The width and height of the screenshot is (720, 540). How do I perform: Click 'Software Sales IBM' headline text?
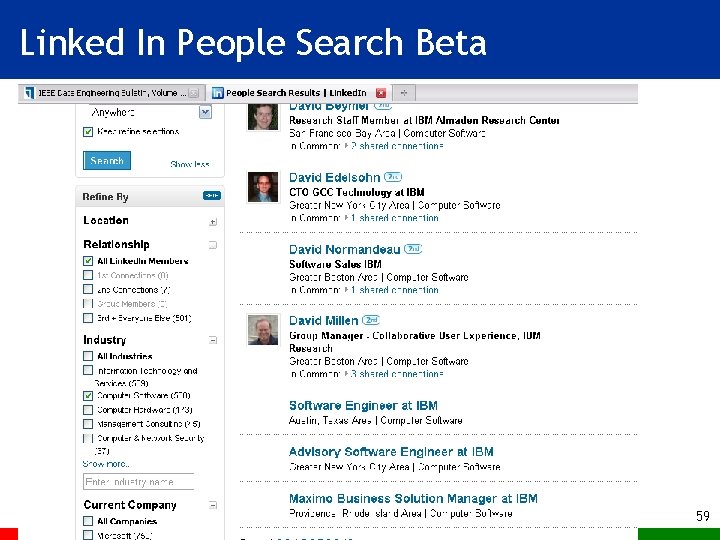click(x=335, y=264)
